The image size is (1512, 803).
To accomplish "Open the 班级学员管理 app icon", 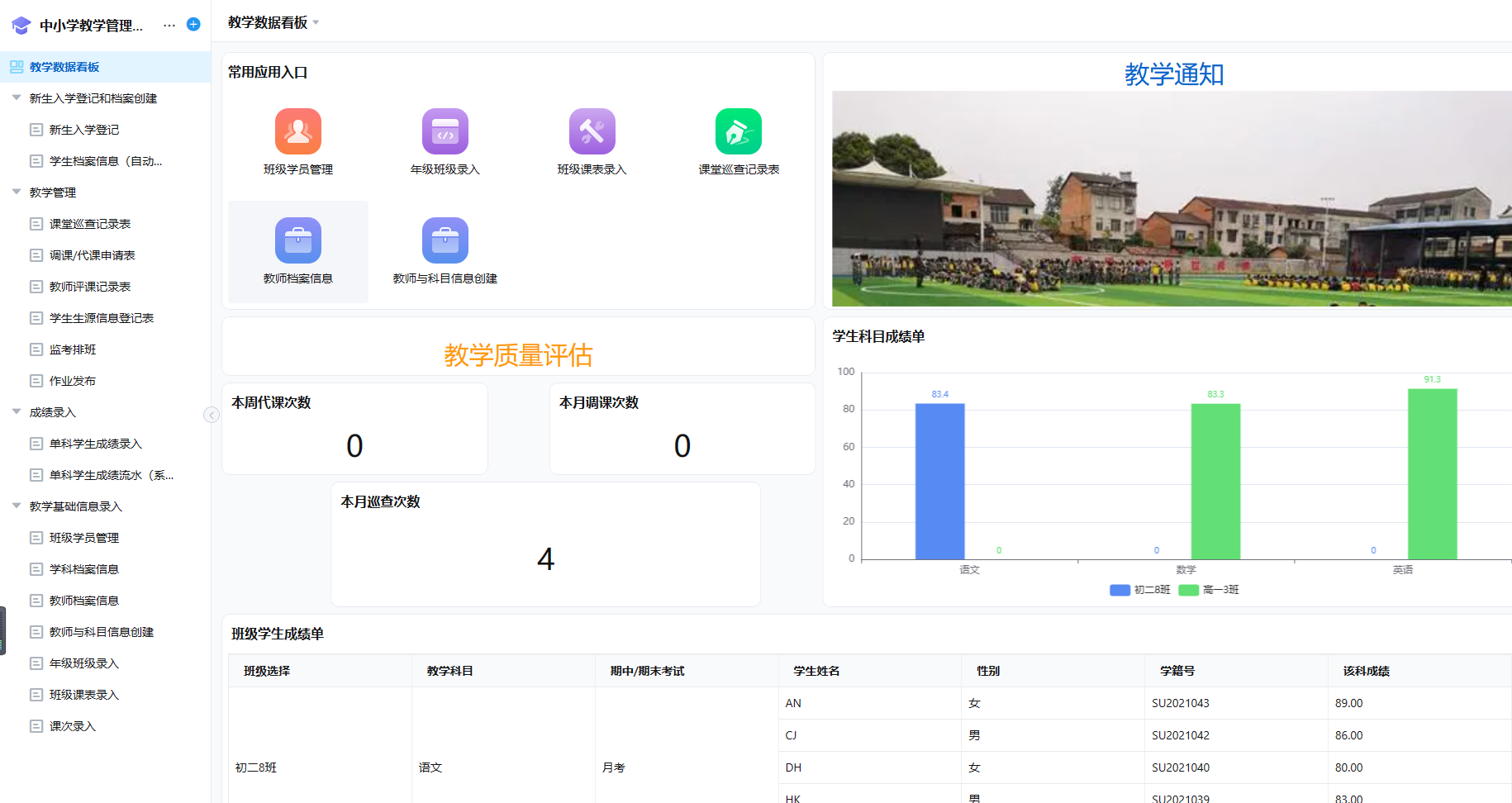I will click(297, 131).
